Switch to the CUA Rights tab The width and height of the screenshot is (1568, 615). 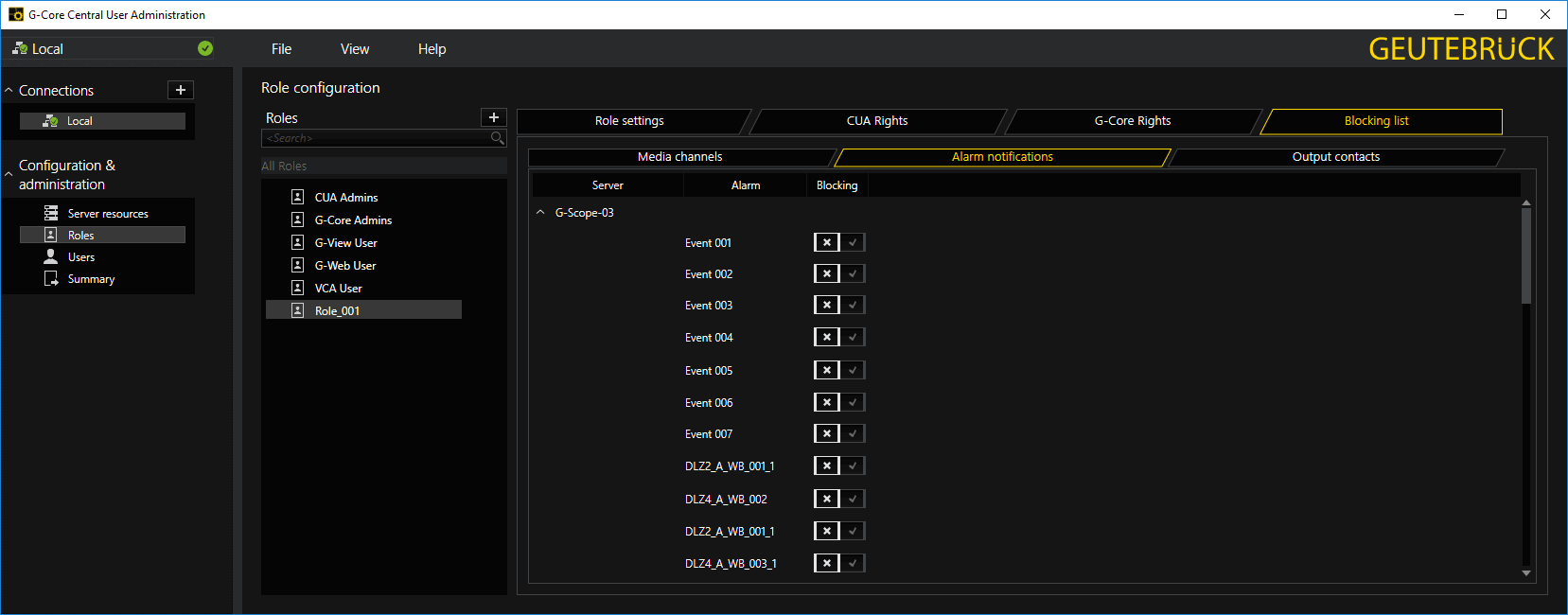[x=877, y=121]
